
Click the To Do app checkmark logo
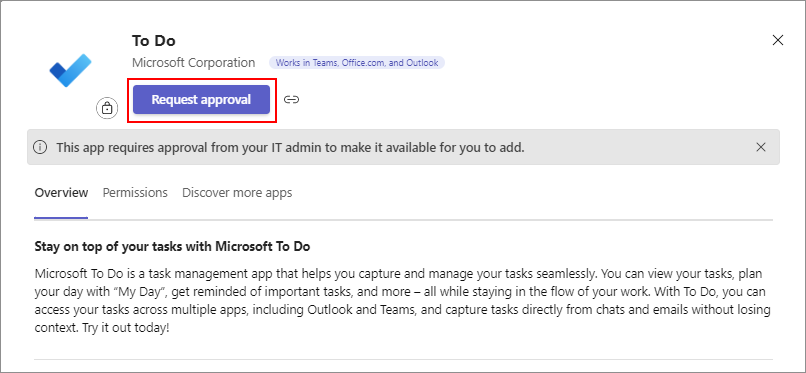point(70,70)
